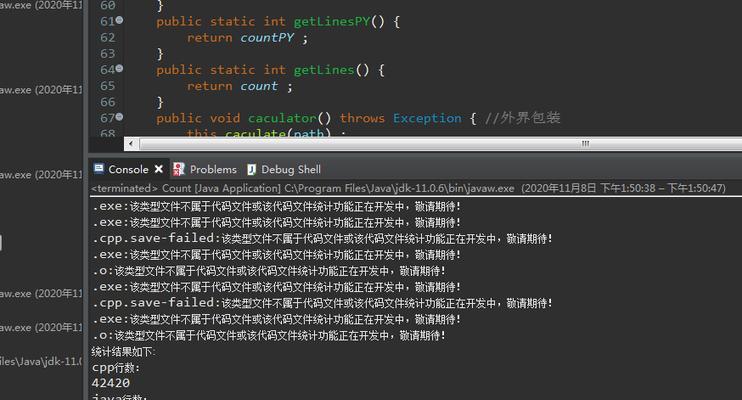This screenshot has height=400, width=742.
Task: Switch to the Problems tab
Action: [x=213, y=169]
